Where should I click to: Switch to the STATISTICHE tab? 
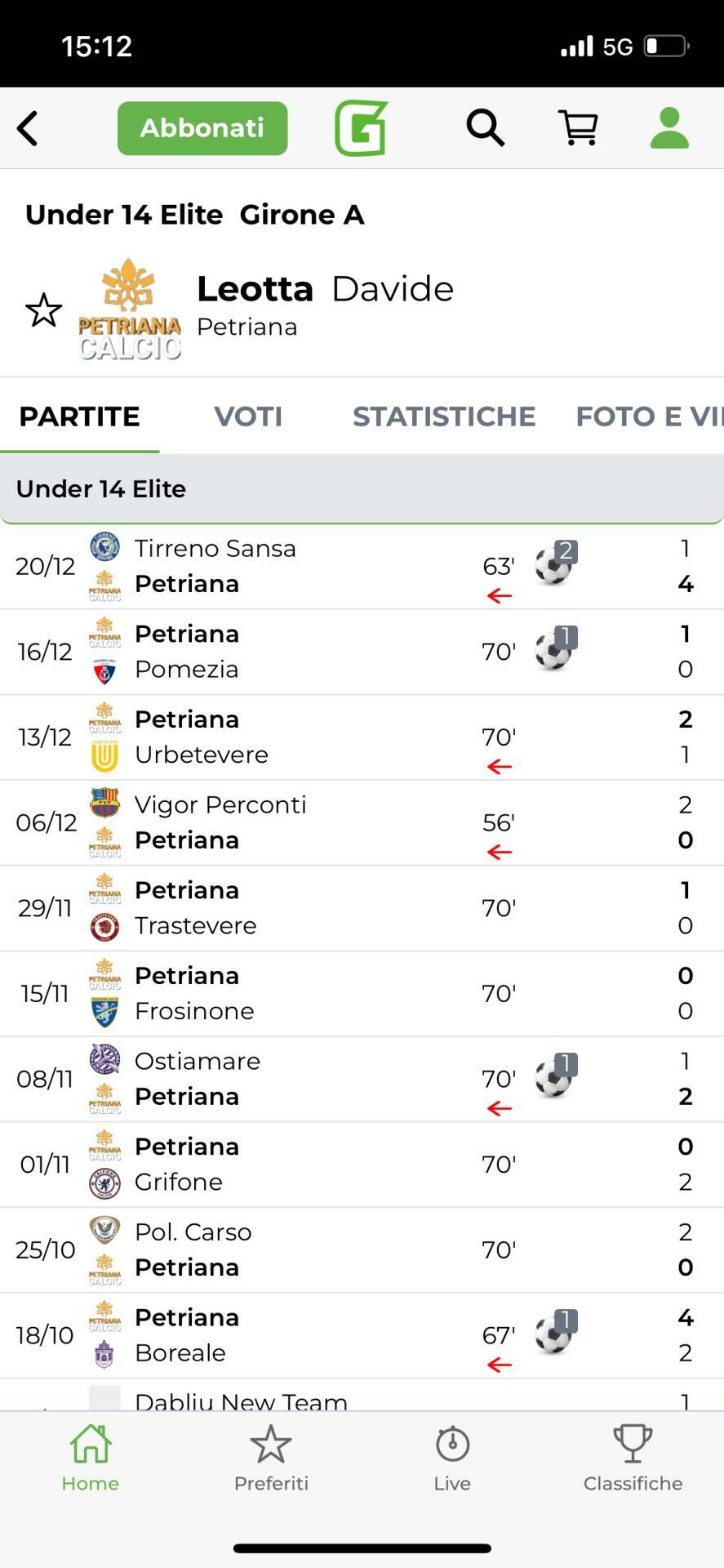pos(444,416)
